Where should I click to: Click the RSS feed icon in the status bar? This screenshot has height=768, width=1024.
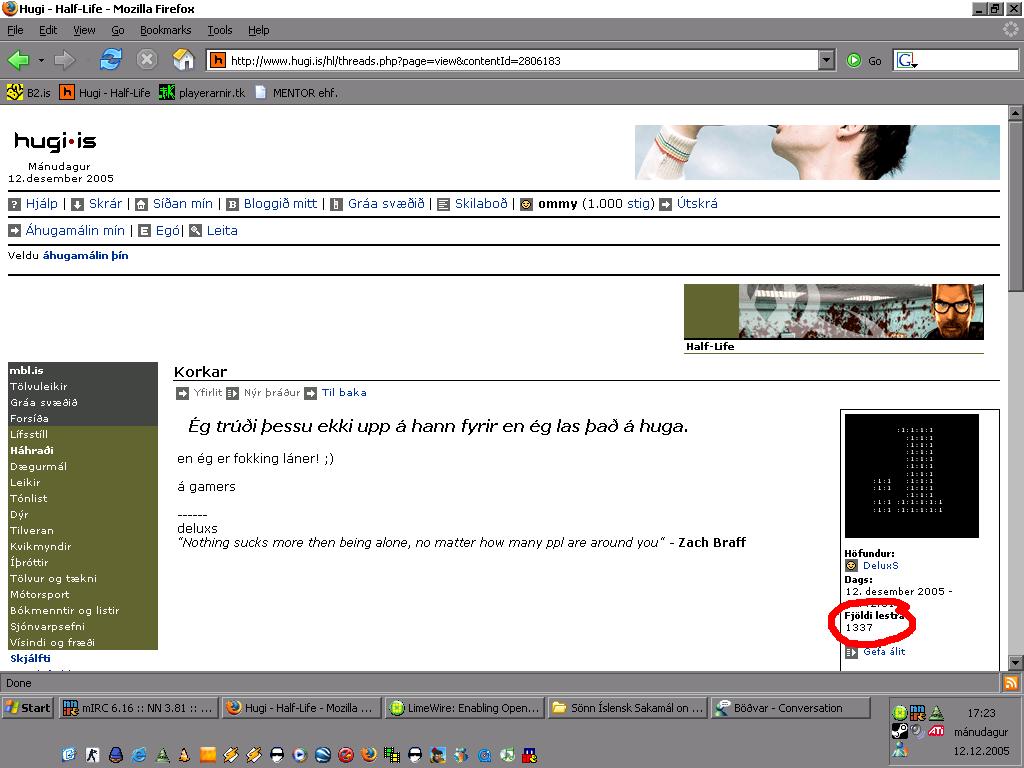click(1011, 683)
